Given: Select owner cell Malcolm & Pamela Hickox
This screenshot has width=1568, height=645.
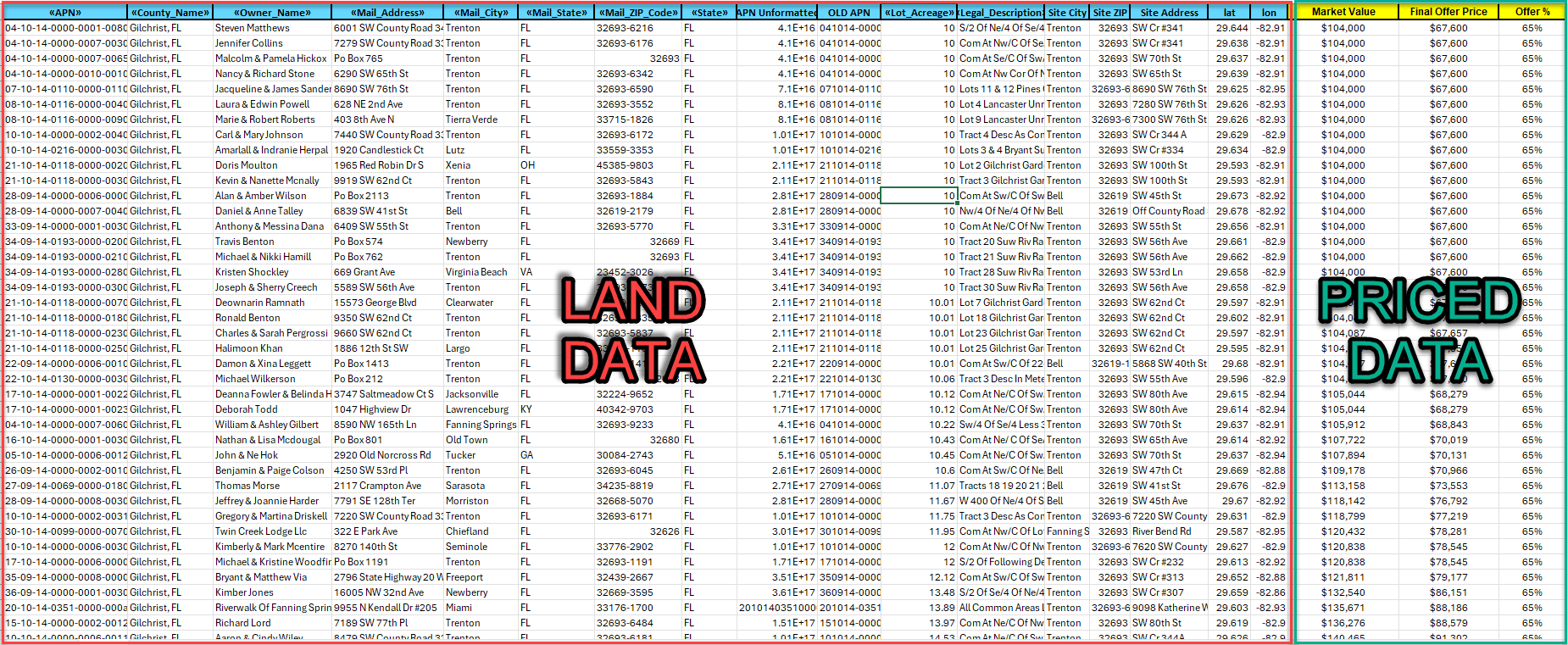Looking at the screenshot, I should click(x=271, y=58).
